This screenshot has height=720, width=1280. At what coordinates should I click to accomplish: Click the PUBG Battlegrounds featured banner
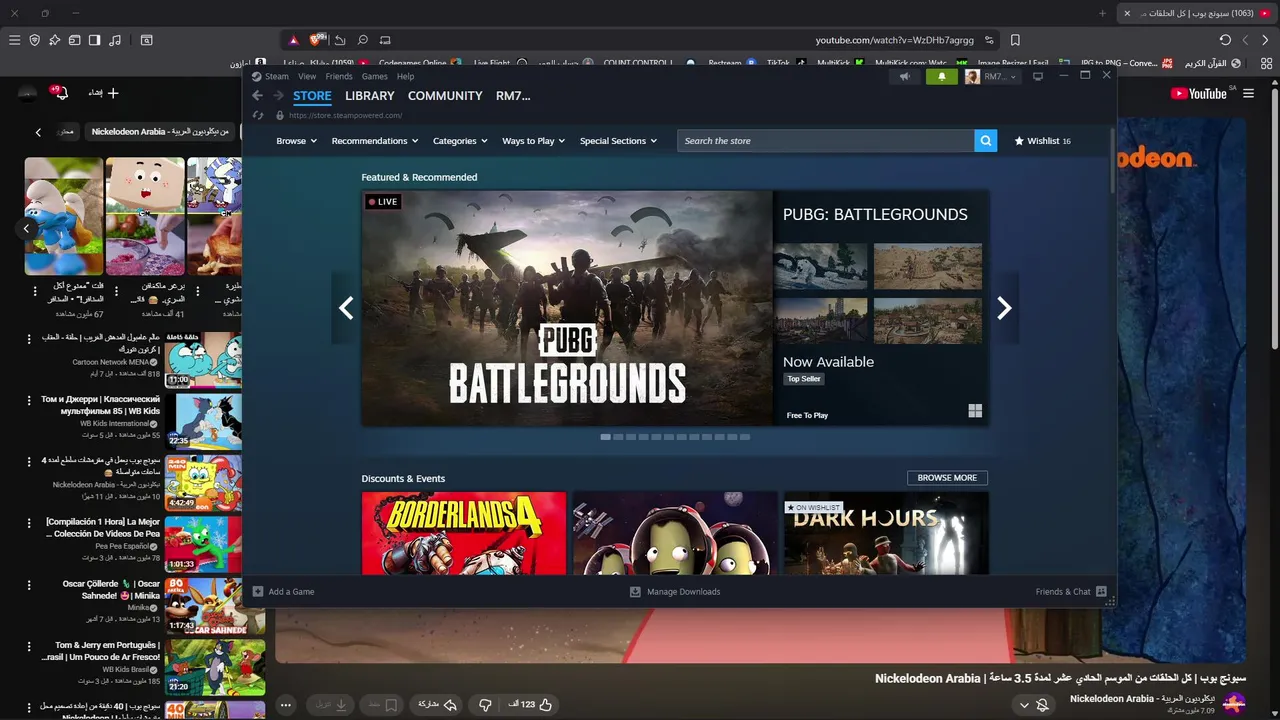567,308
